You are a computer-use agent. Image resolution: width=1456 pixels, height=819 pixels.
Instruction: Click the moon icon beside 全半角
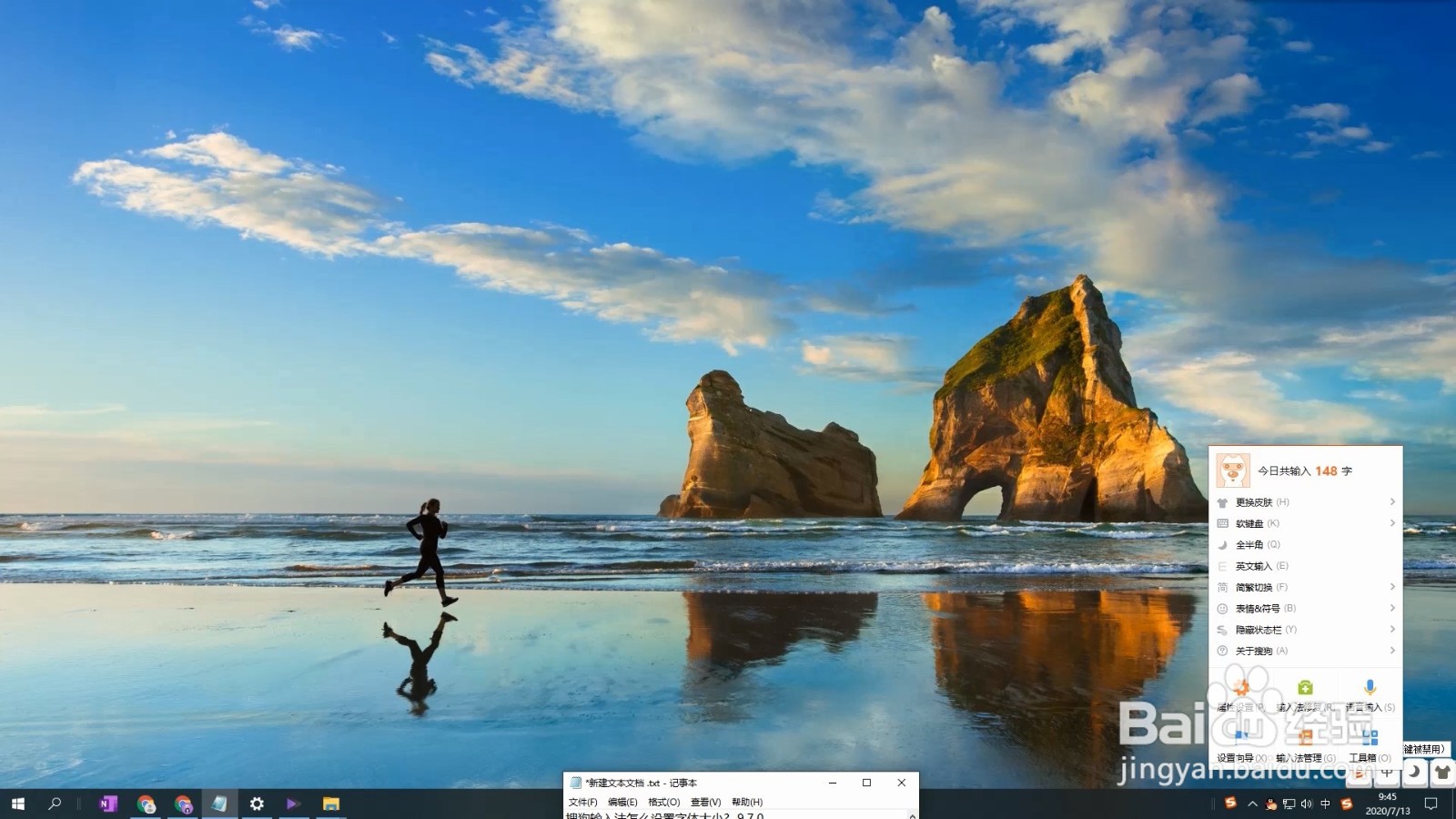[x=1222, y=544]
